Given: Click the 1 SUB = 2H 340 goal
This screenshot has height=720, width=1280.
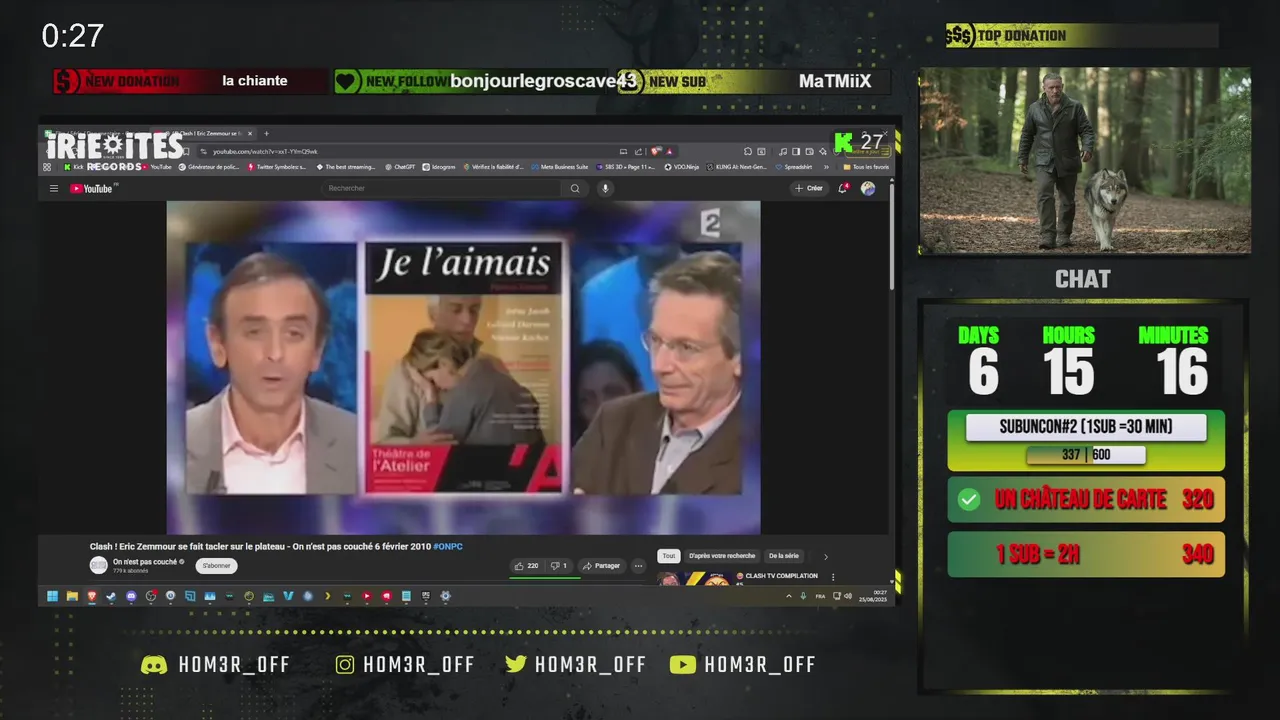Looking at the screenshot, I should click(1086, 554).
